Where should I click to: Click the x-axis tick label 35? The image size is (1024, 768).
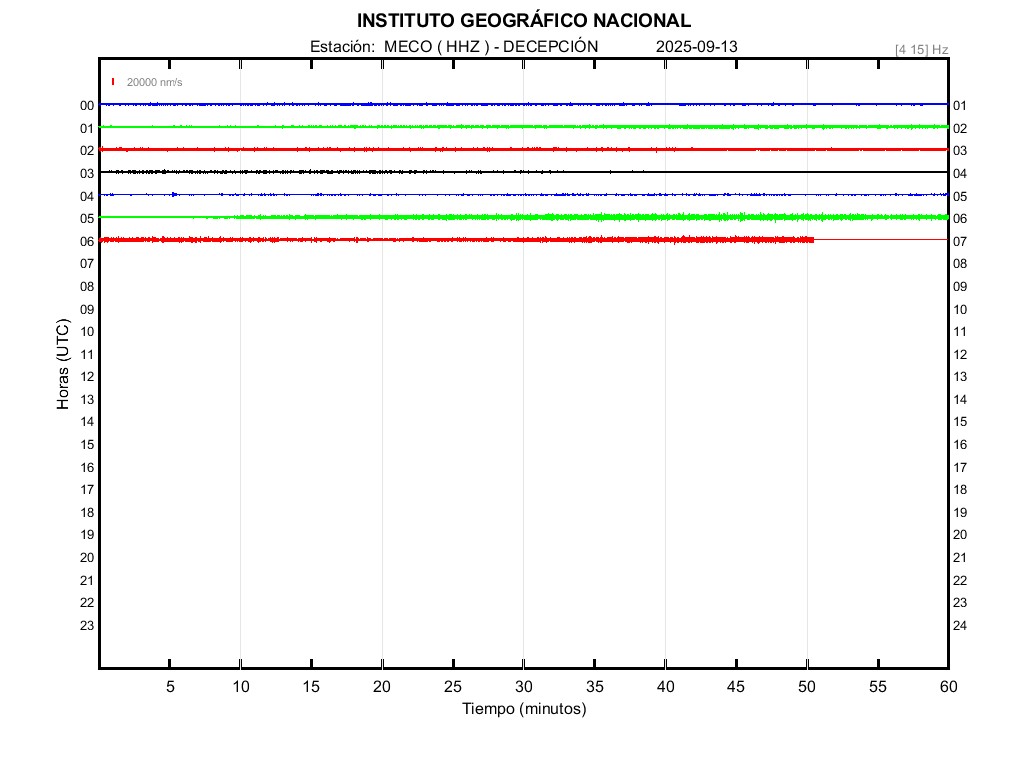pos(594,687)
